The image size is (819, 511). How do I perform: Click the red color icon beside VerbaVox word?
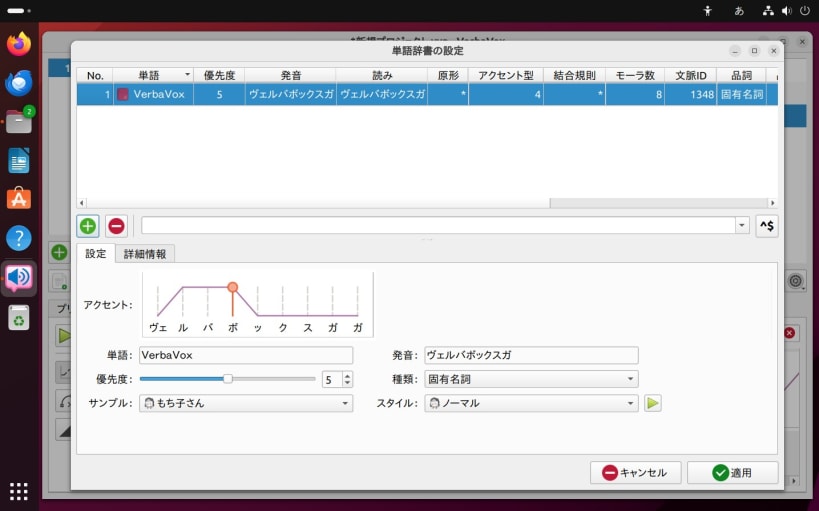point(123,95)
